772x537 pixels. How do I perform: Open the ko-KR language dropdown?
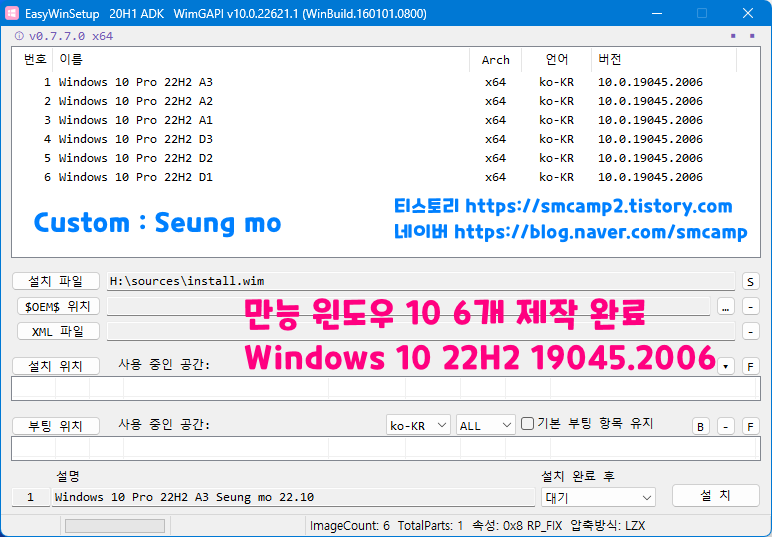(418, 425)
